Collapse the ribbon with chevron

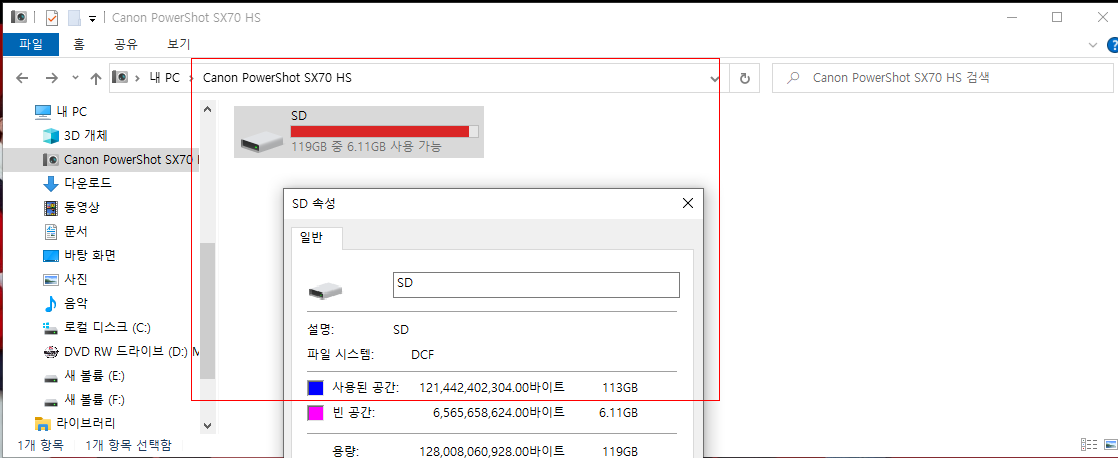(1093, 44)
